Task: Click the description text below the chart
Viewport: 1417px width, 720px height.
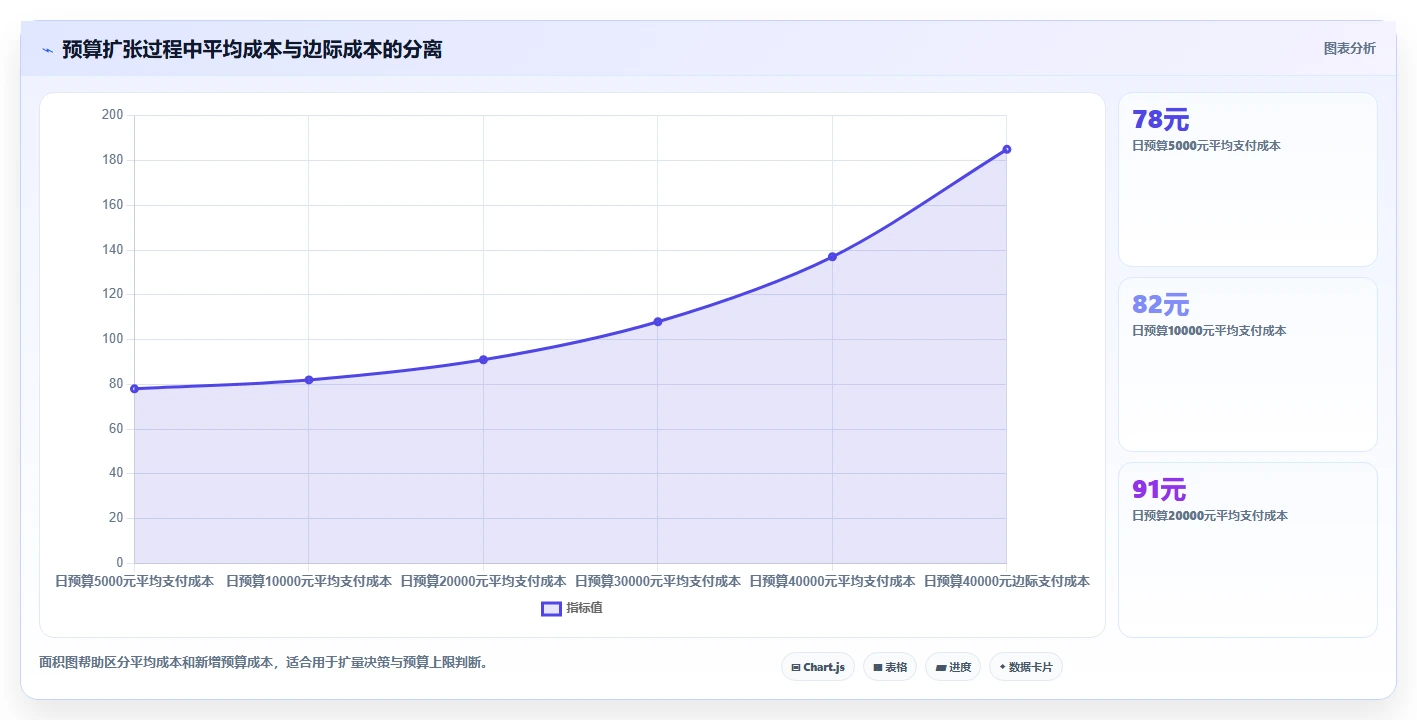Action: [263, 662]
